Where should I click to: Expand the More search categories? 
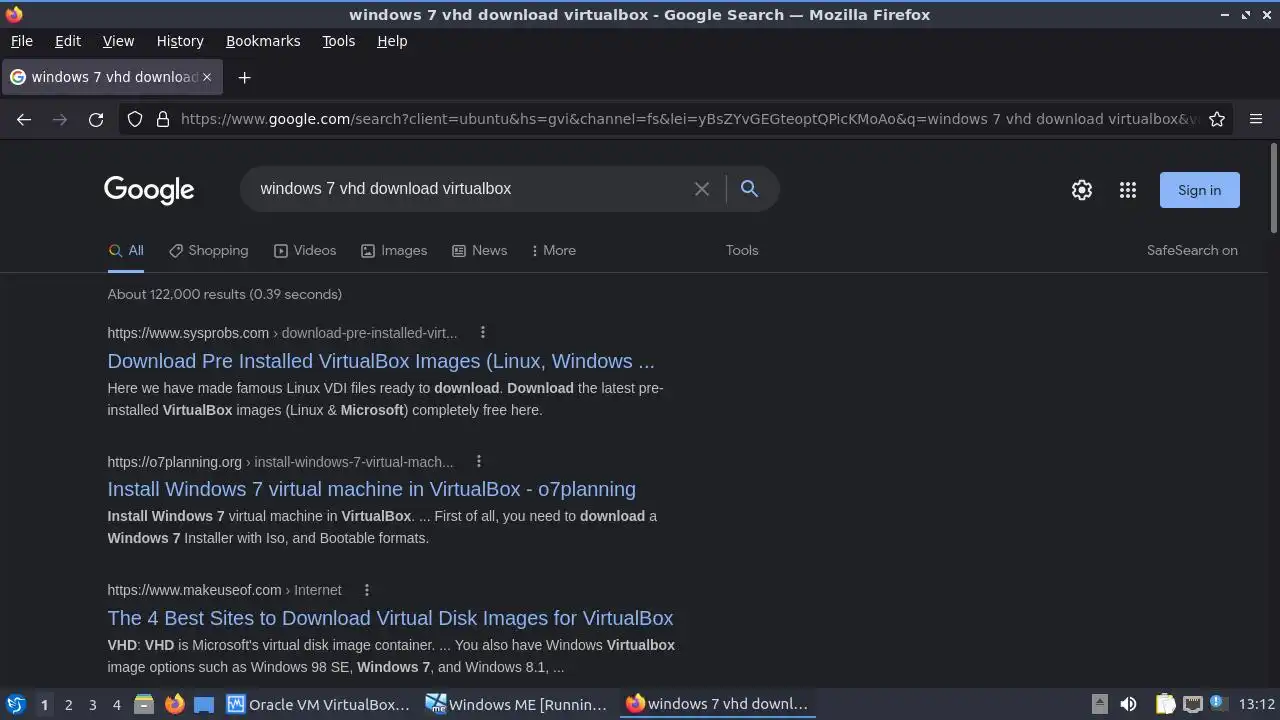554,250
